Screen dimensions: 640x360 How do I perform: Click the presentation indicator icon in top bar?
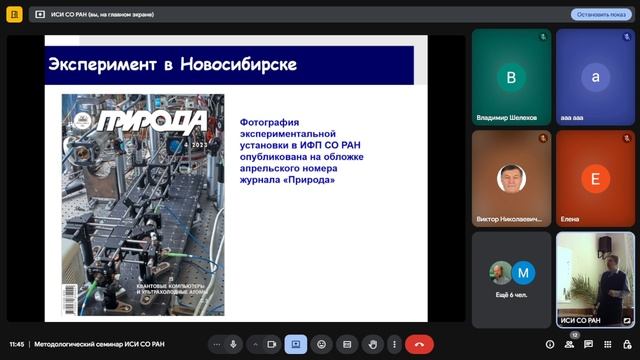(x=40, y=14)
